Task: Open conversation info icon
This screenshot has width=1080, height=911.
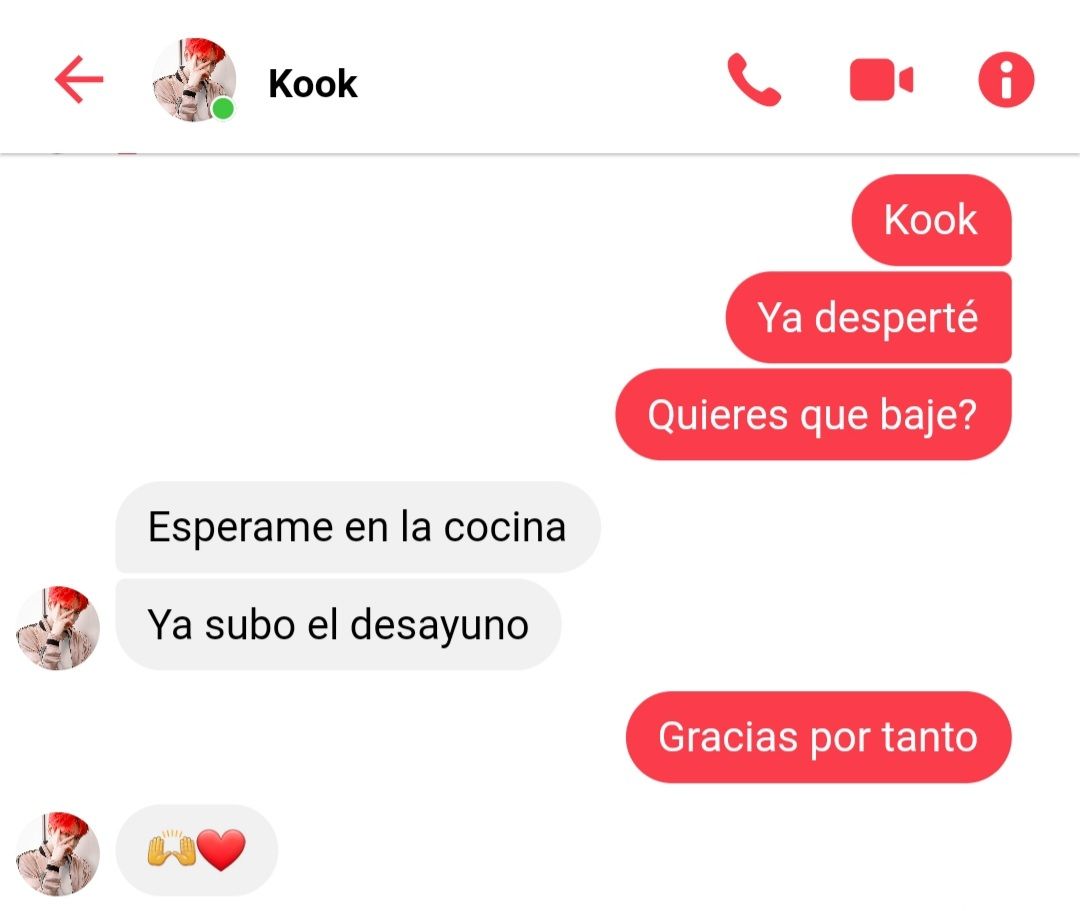Action: click(1006, 80)
